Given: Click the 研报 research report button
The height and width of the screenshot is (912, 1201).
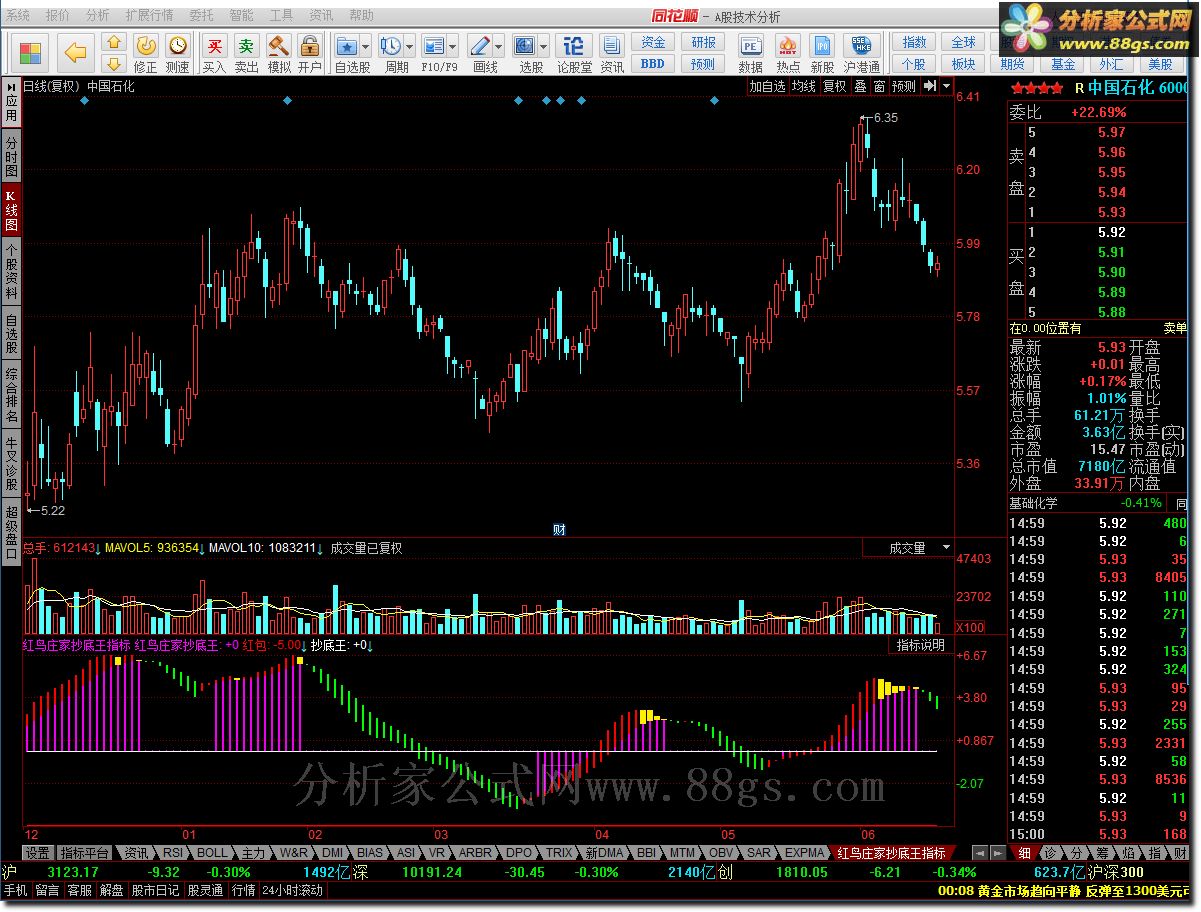Looking at the screenshot, I should tap(704, 43).
